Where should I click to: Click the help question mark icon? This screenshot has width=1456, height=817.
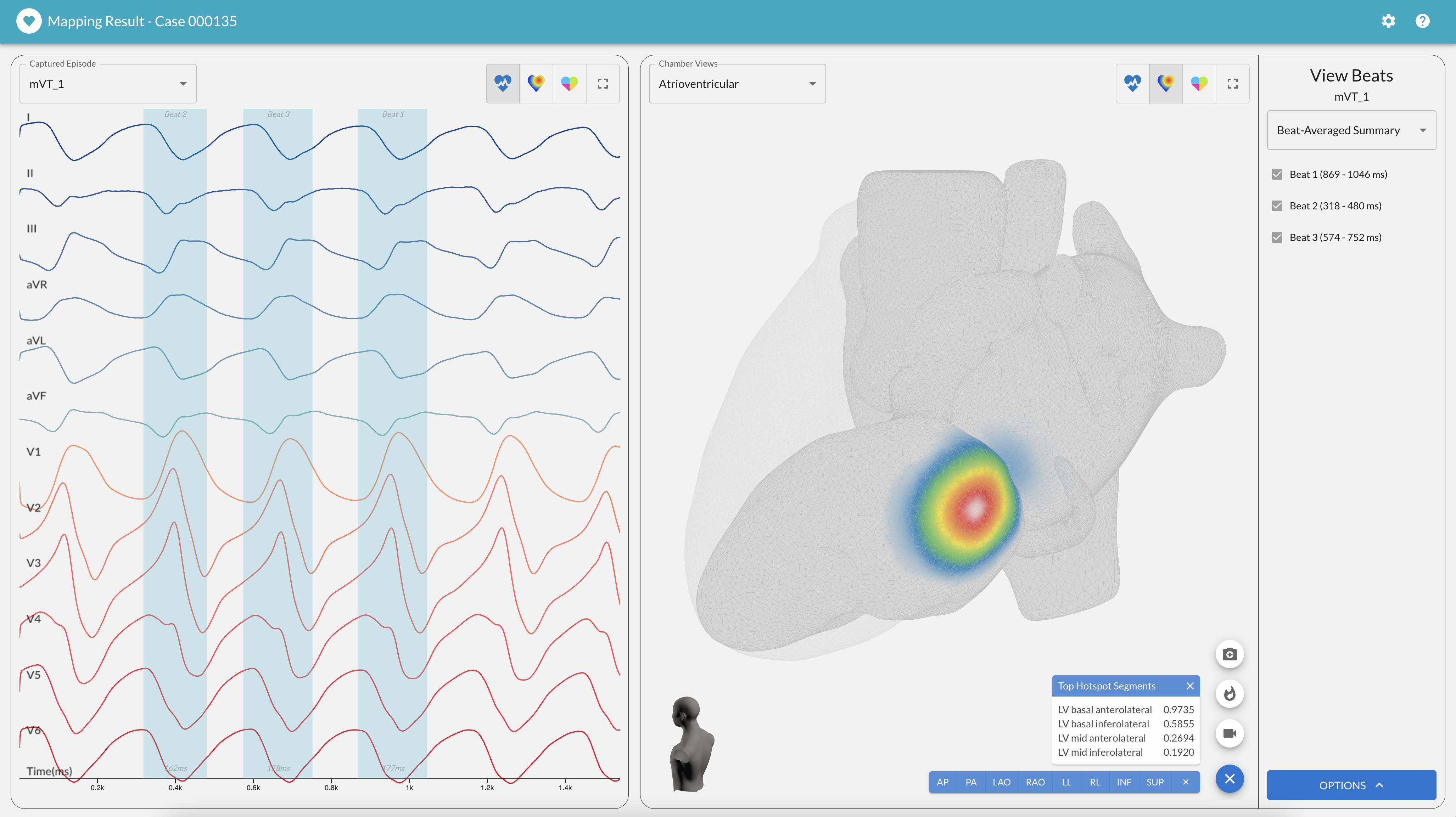(1422, 22)
